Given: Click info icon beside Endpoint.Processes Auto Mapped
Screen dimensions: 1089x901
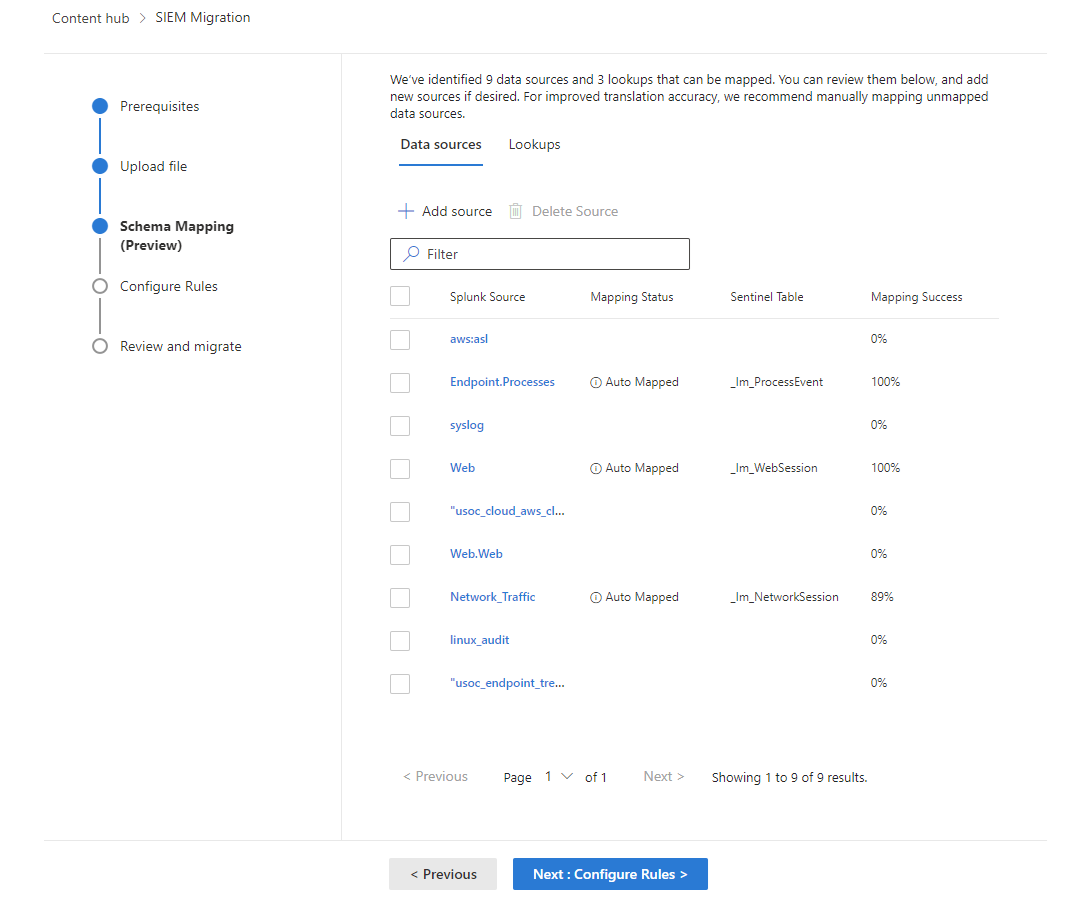Looking at the screenshot, I should 595,383.
